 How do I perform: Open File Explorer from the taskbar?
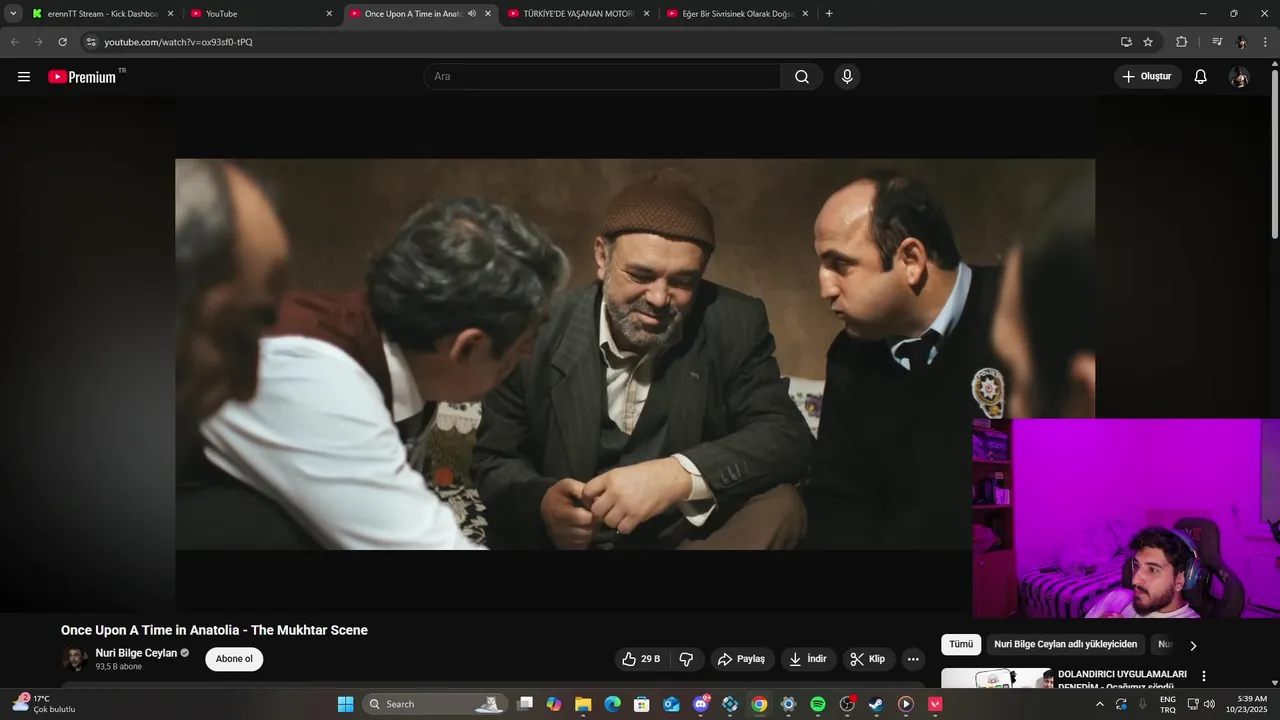tap(583, 704)
